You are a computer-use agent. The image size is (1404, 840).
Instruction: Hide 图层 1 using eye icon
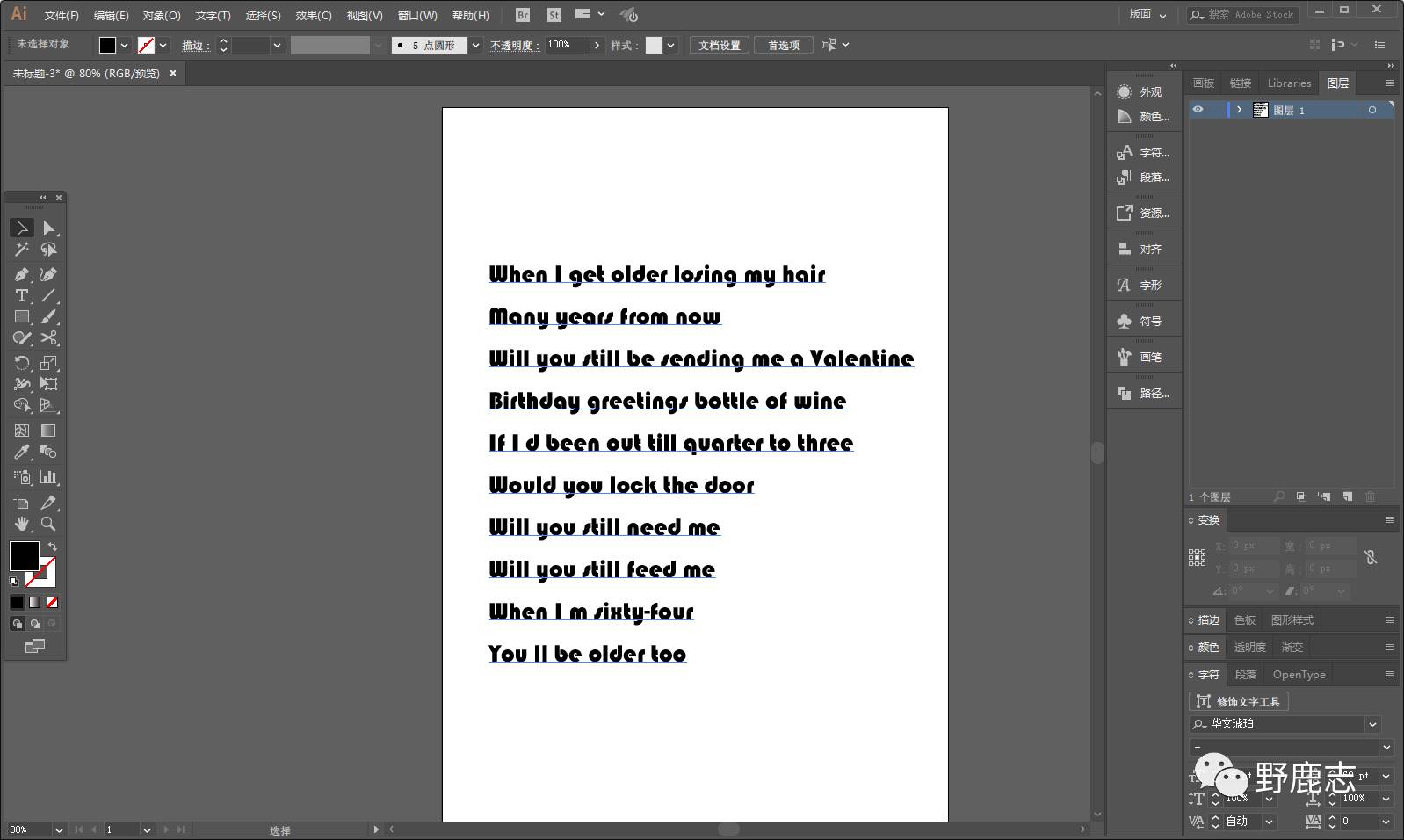click(1198, 110)
